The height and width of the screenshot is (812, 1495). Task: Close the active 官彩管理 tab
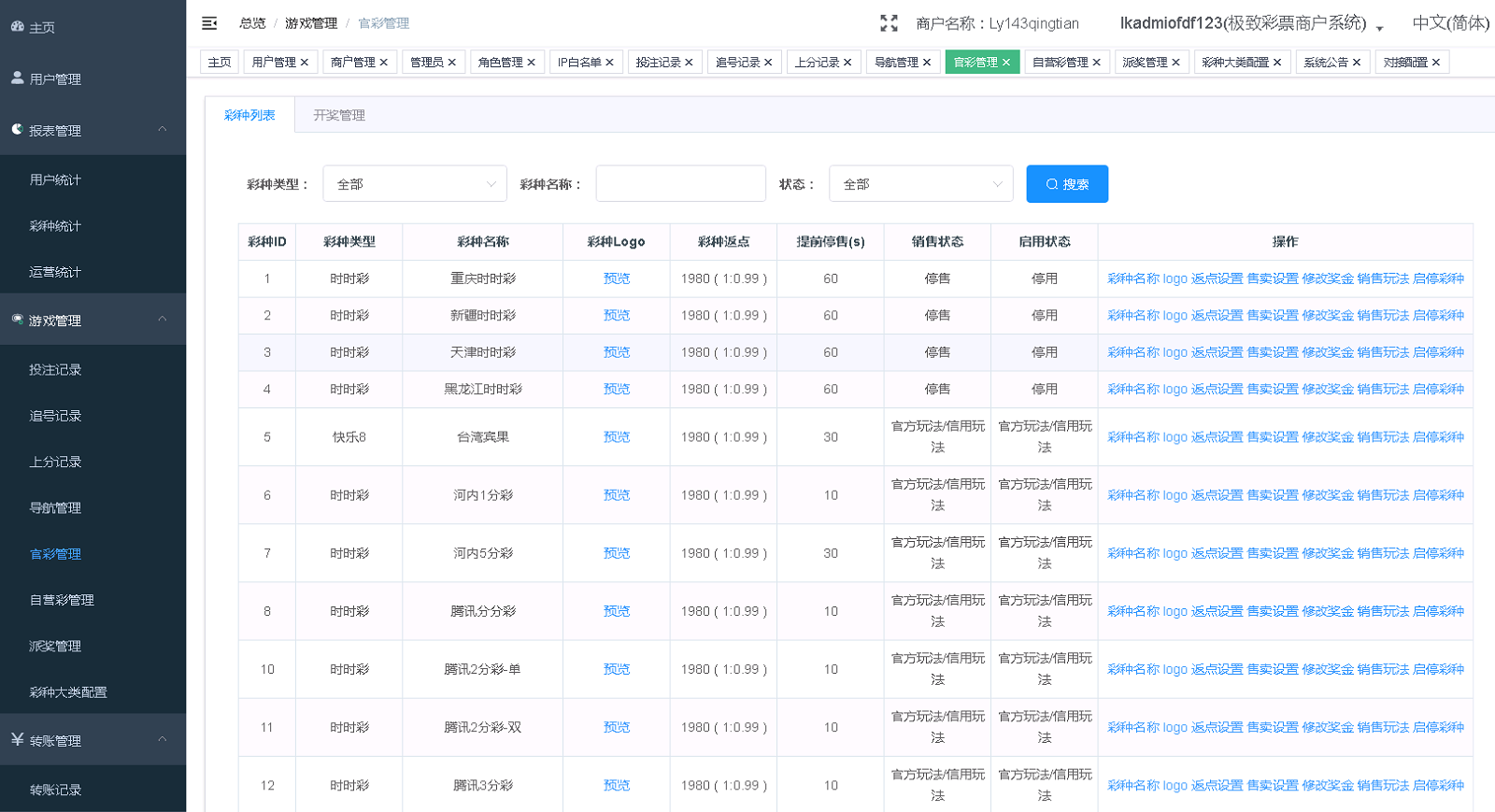pos(1006,63)
